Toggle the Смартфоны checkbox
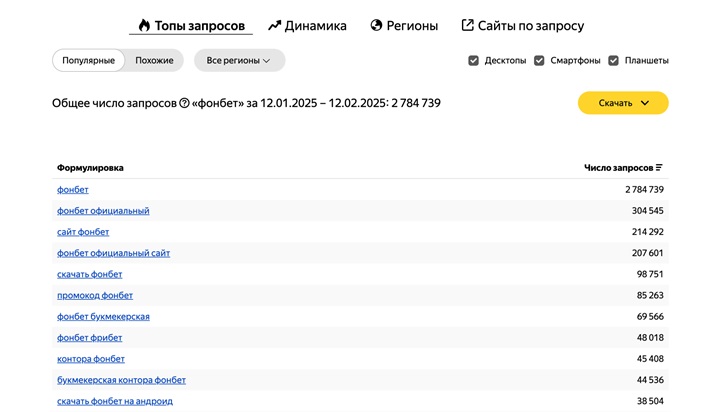713x412 pixels. [539, 60]
